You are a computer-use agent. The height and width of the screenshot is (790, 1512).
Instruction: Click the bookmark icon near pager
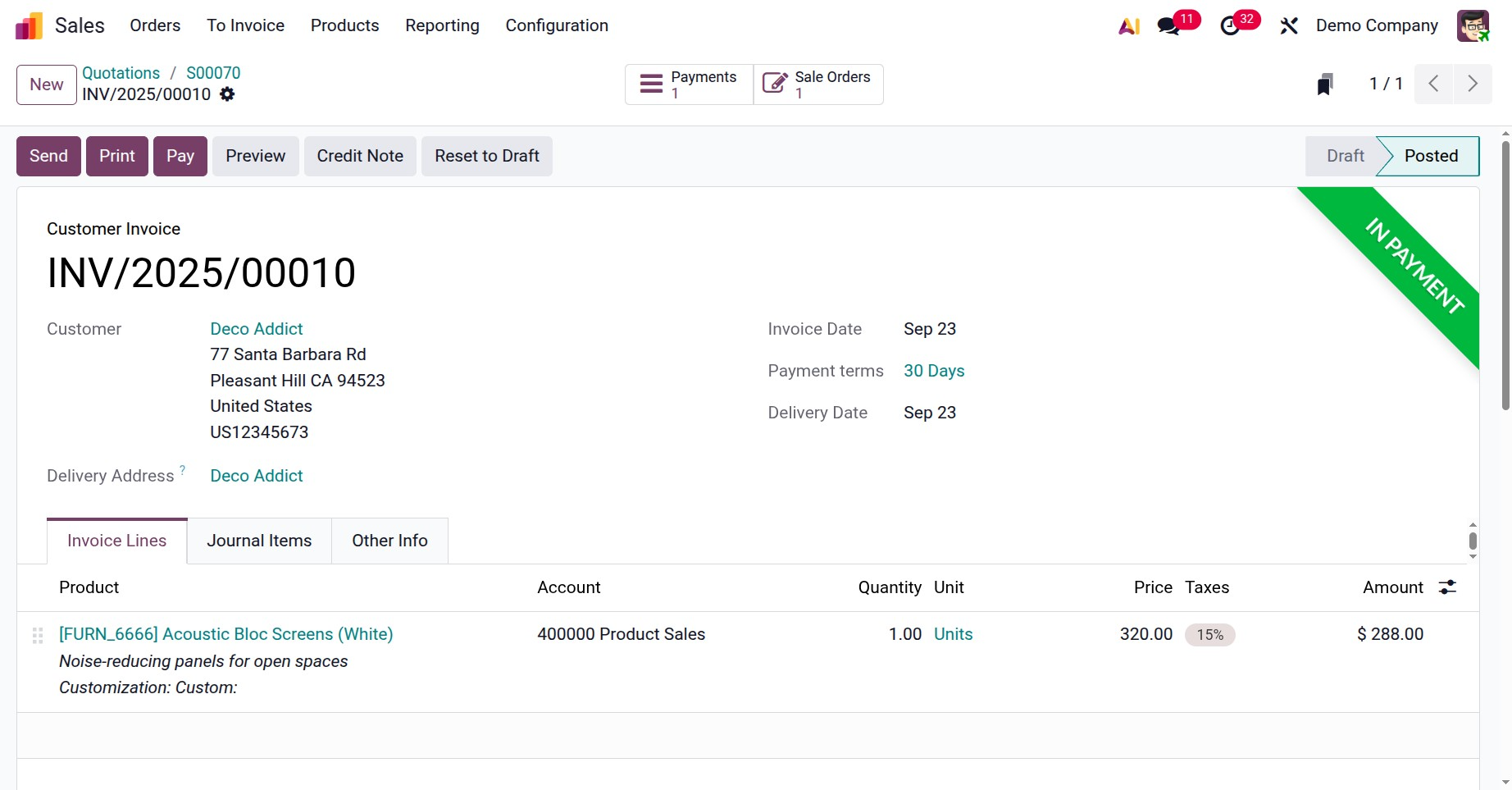(1325, 84)
